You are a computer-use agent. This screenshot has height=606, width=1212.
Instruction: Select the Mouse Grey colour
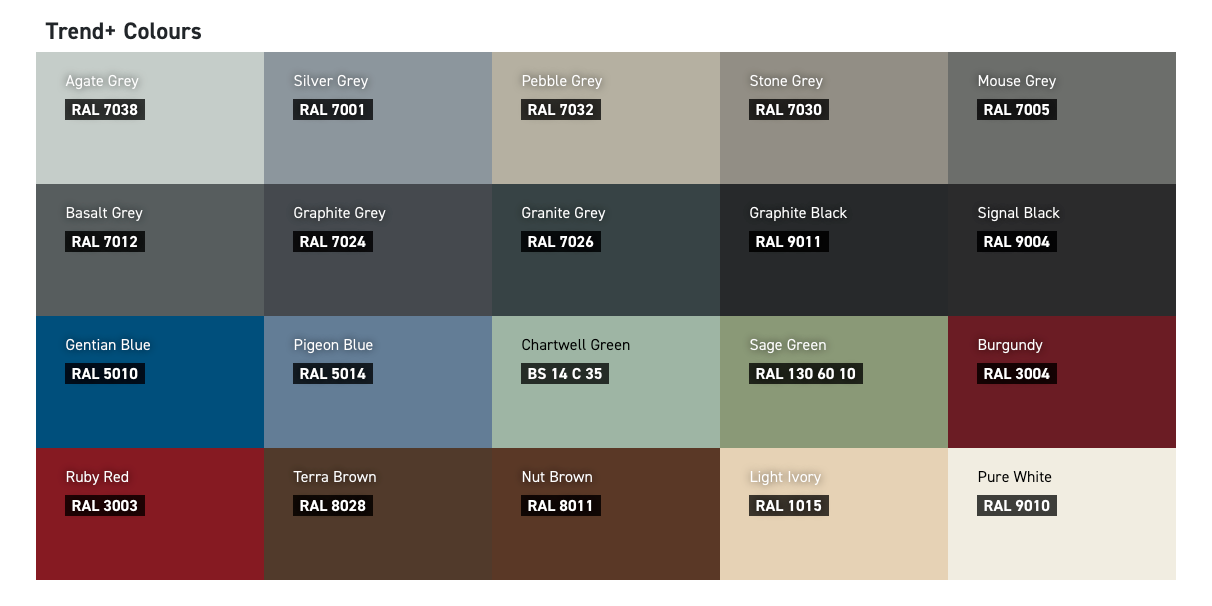[x=1062, y=118]
